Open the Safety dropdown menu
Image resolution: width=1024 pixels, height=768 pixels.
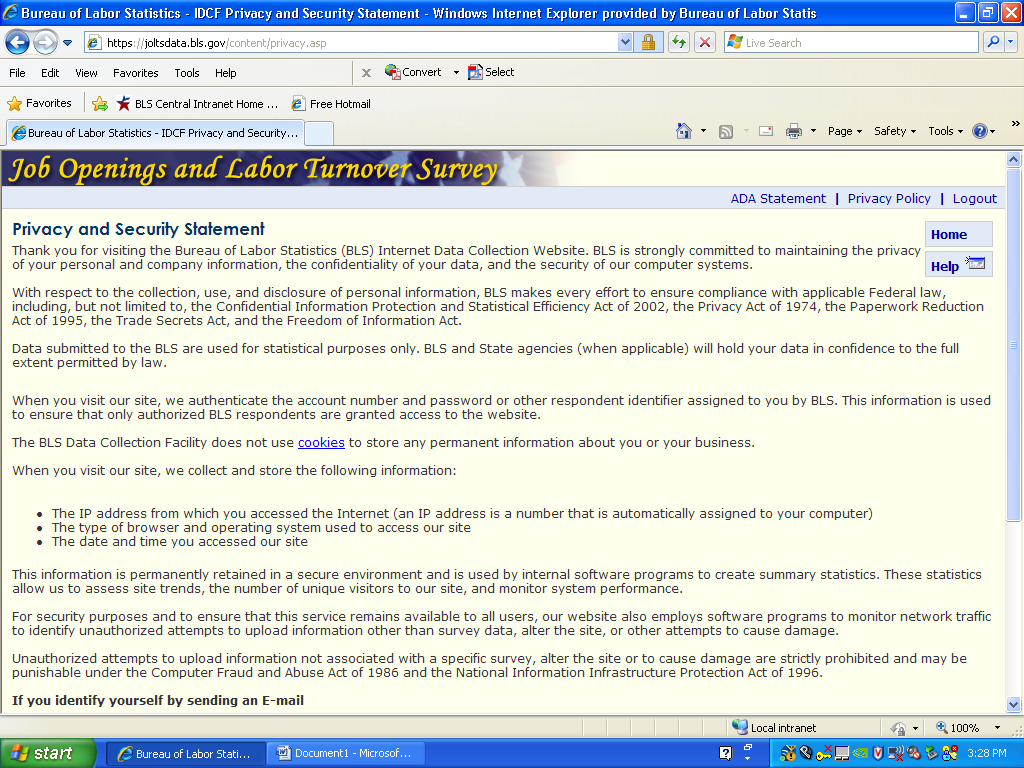pos(895,131)
